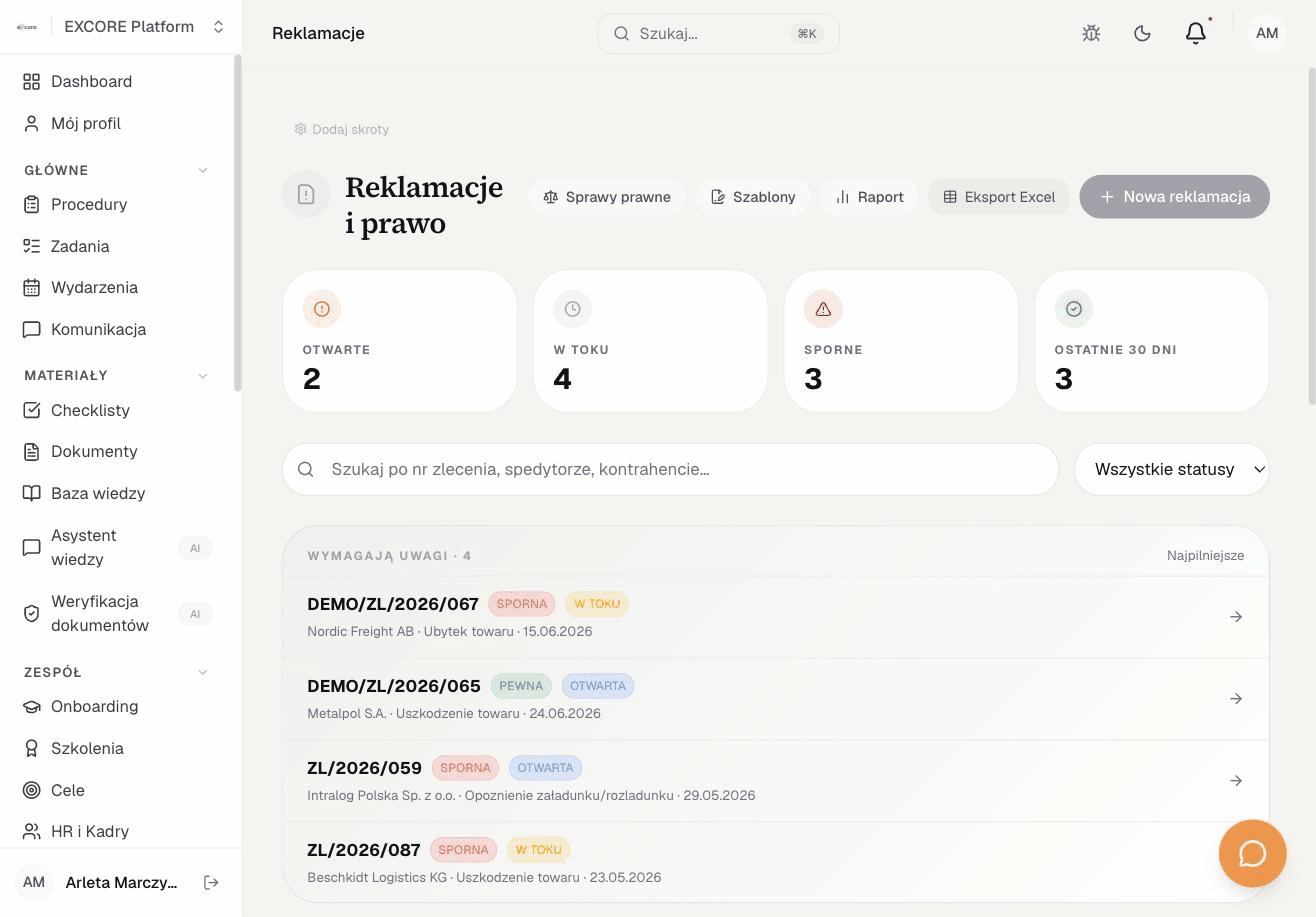The image size is (1316, 917).
Task: Open EXCORE Platform workspace switcher
Action: (x=120, y=27)
